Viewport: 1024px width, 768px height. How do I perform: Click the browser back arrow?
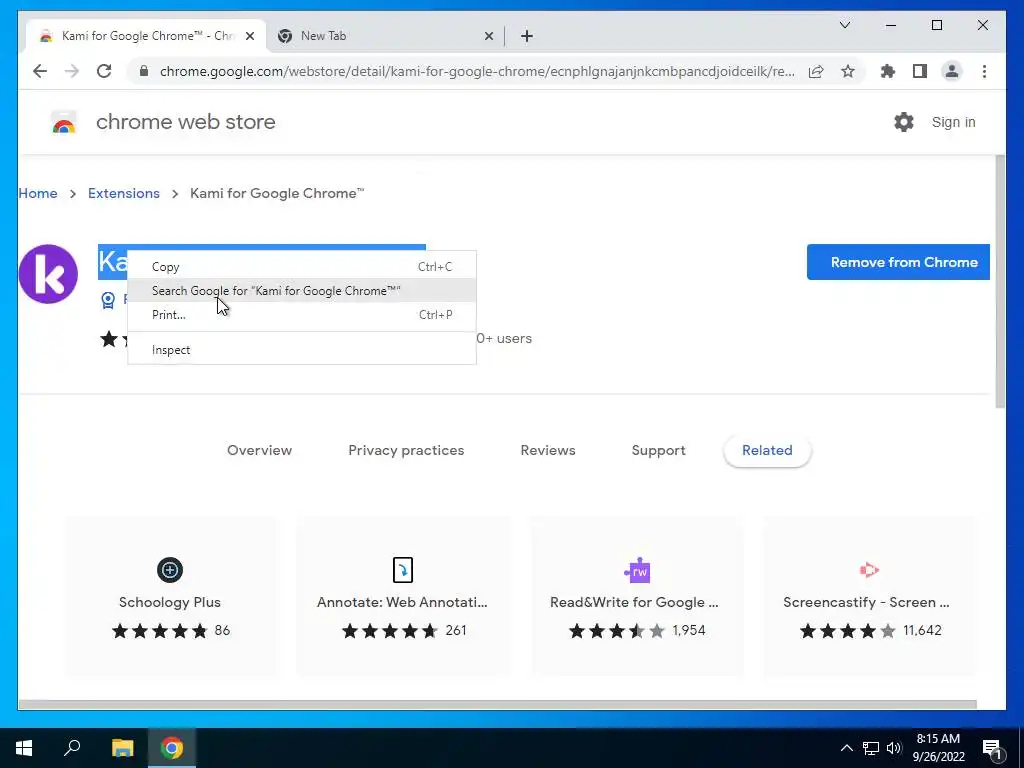pyautogui.click(x=40, y=71)
